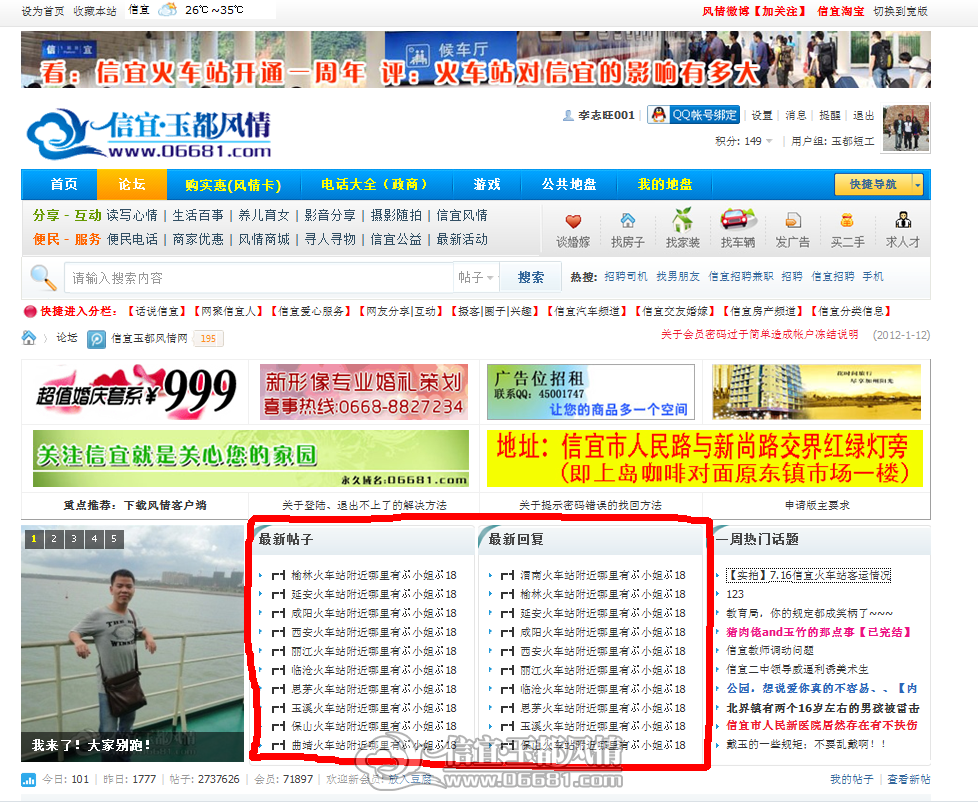
Task: Click the magnifier search icon
Action: pos(43,278)
